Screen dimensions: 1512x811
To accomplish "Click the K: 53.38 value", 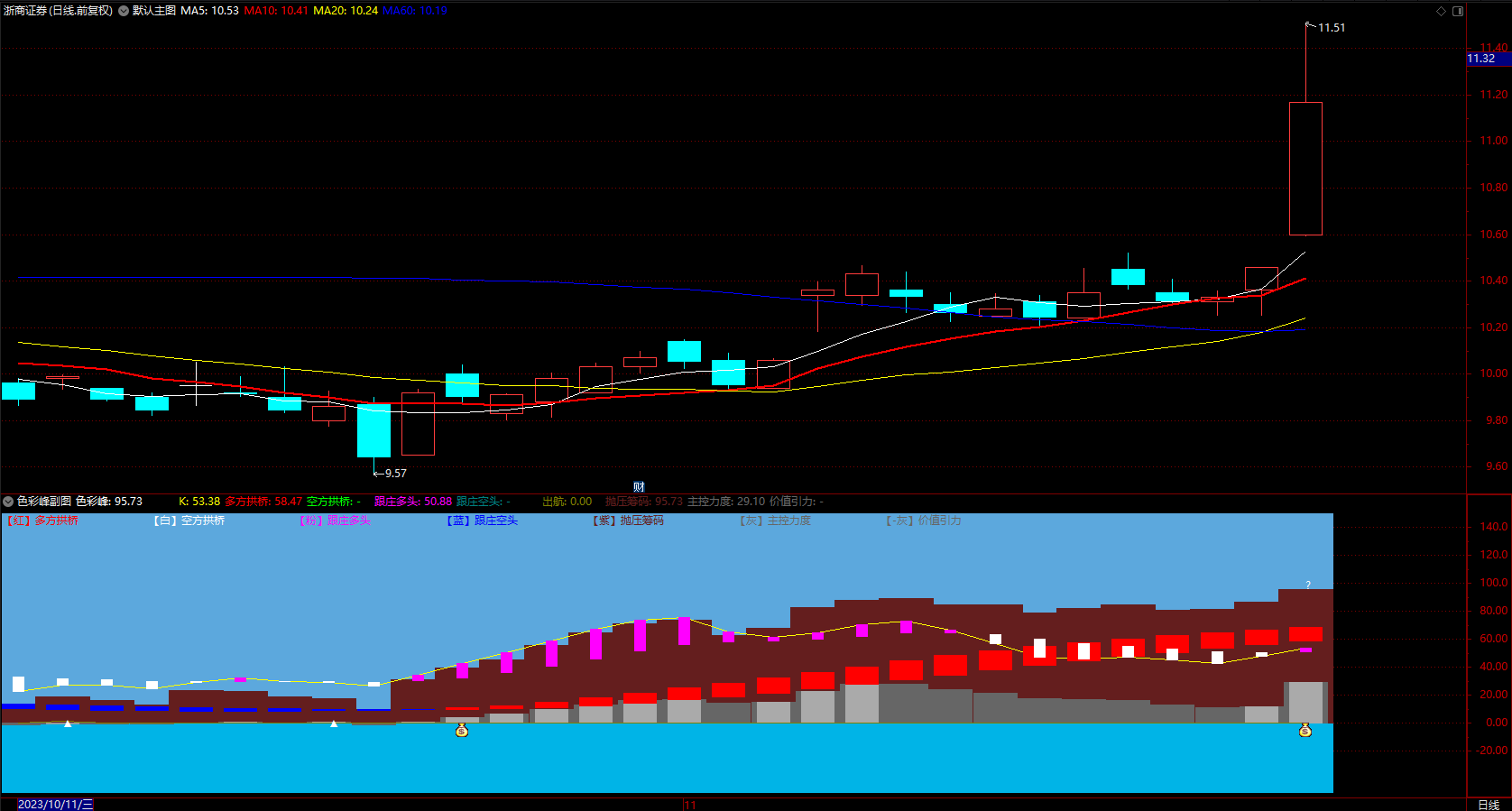I will (x=199, y=502).
